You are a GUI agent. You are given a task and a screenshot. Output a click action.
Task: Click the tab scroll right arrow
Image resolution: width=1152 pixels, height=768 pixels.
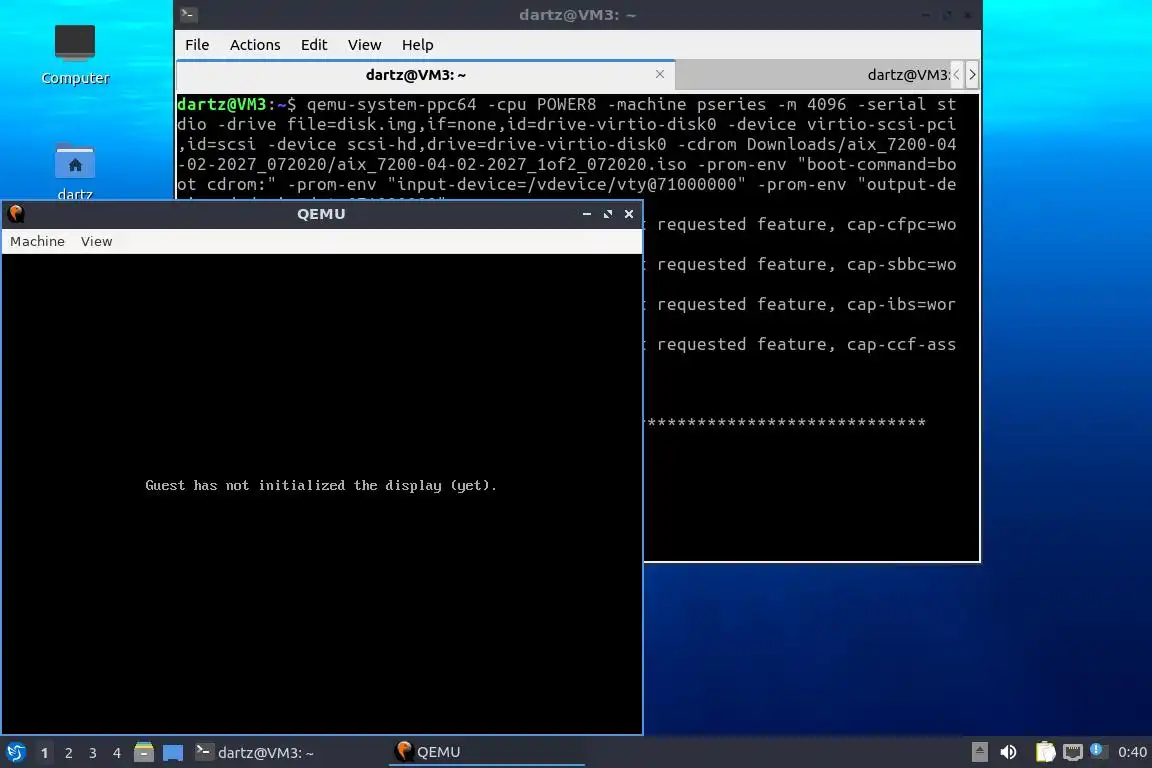pos(972,75)
